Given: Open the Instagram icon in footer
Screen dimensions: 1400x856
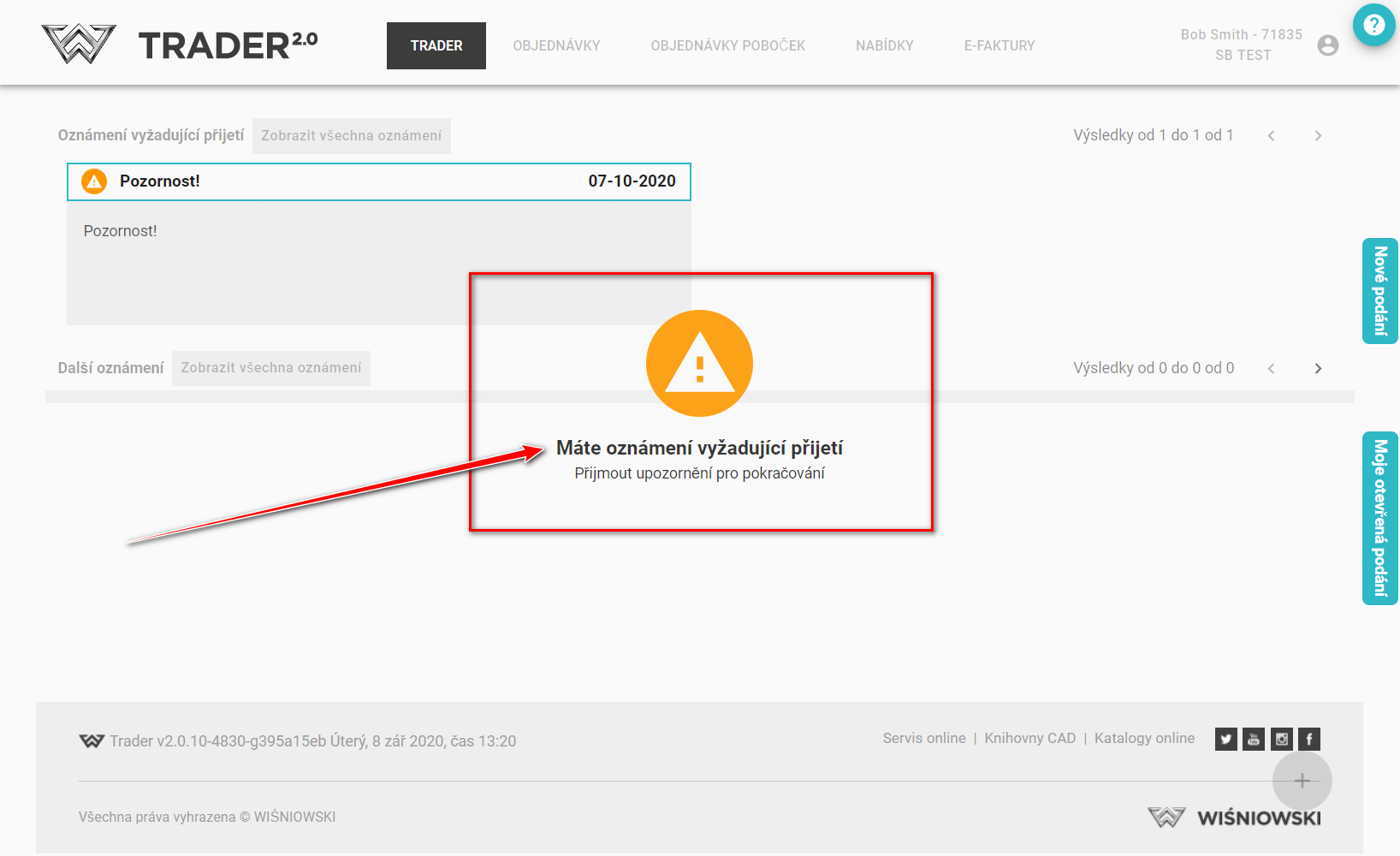Looking at the screenshot, I should tap(1282, 739).
